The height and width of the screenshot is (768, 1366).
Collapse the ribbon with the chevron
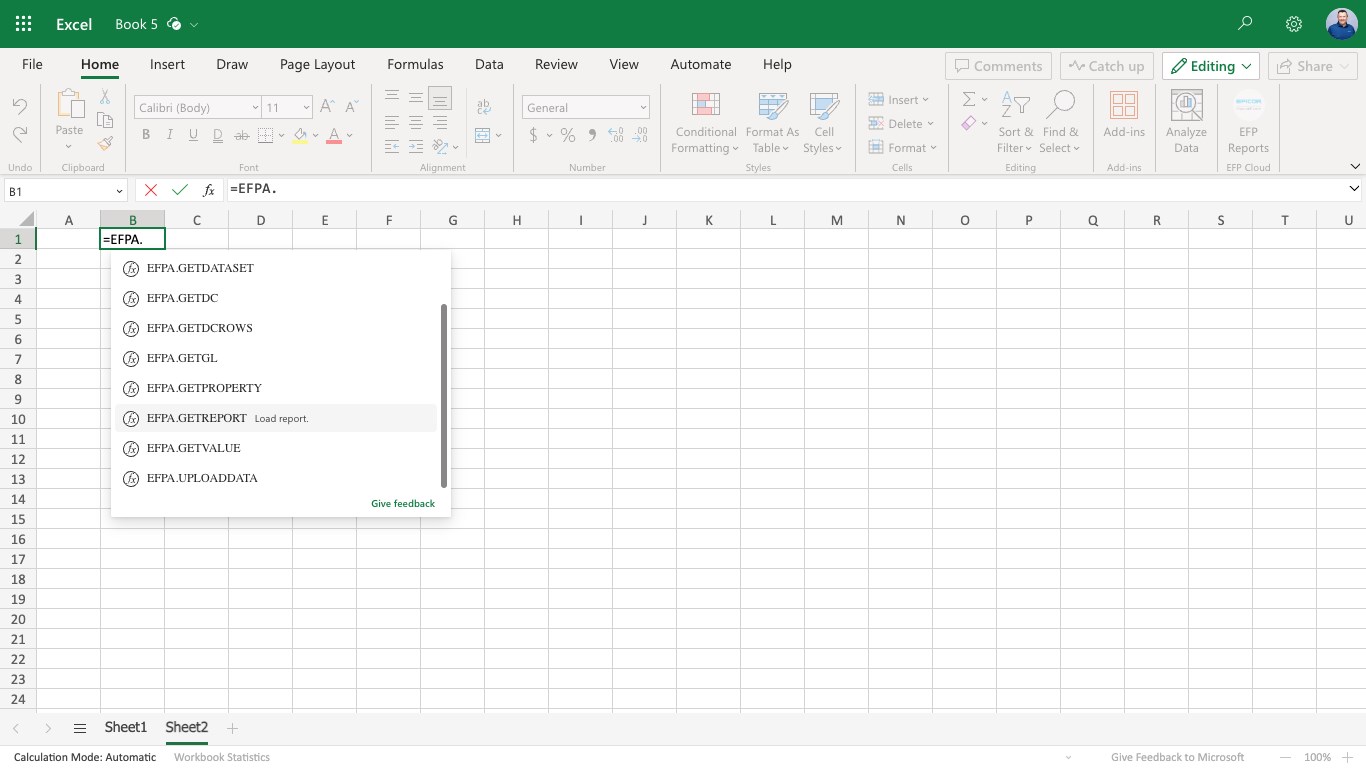[x=1355, y=166]
